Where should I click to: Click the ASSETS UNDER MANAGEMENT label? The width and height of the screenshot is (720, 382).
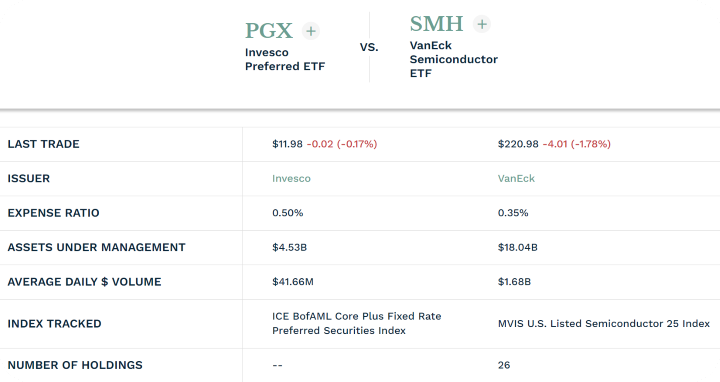tap(96, 247)
